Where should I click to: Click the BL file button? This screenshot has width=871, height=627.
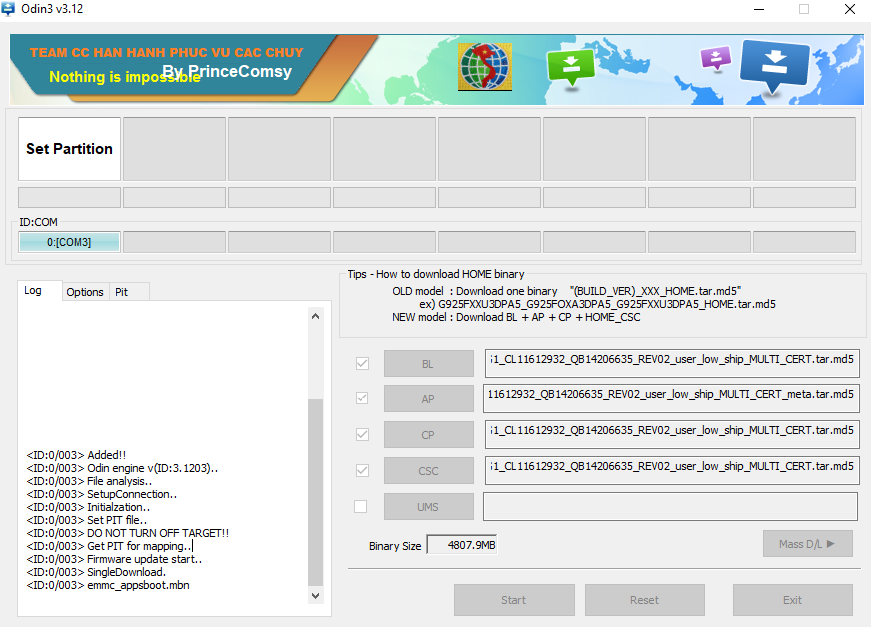(x=428, y=364)
